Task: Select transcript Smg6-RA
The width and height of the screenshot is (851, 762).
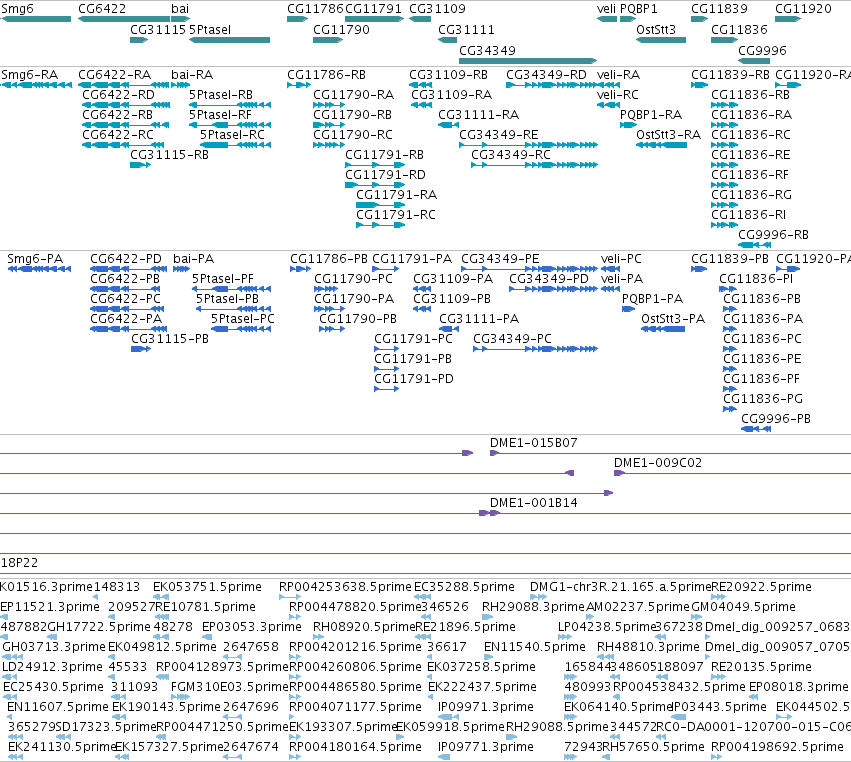Action: (x=30, y=74)
